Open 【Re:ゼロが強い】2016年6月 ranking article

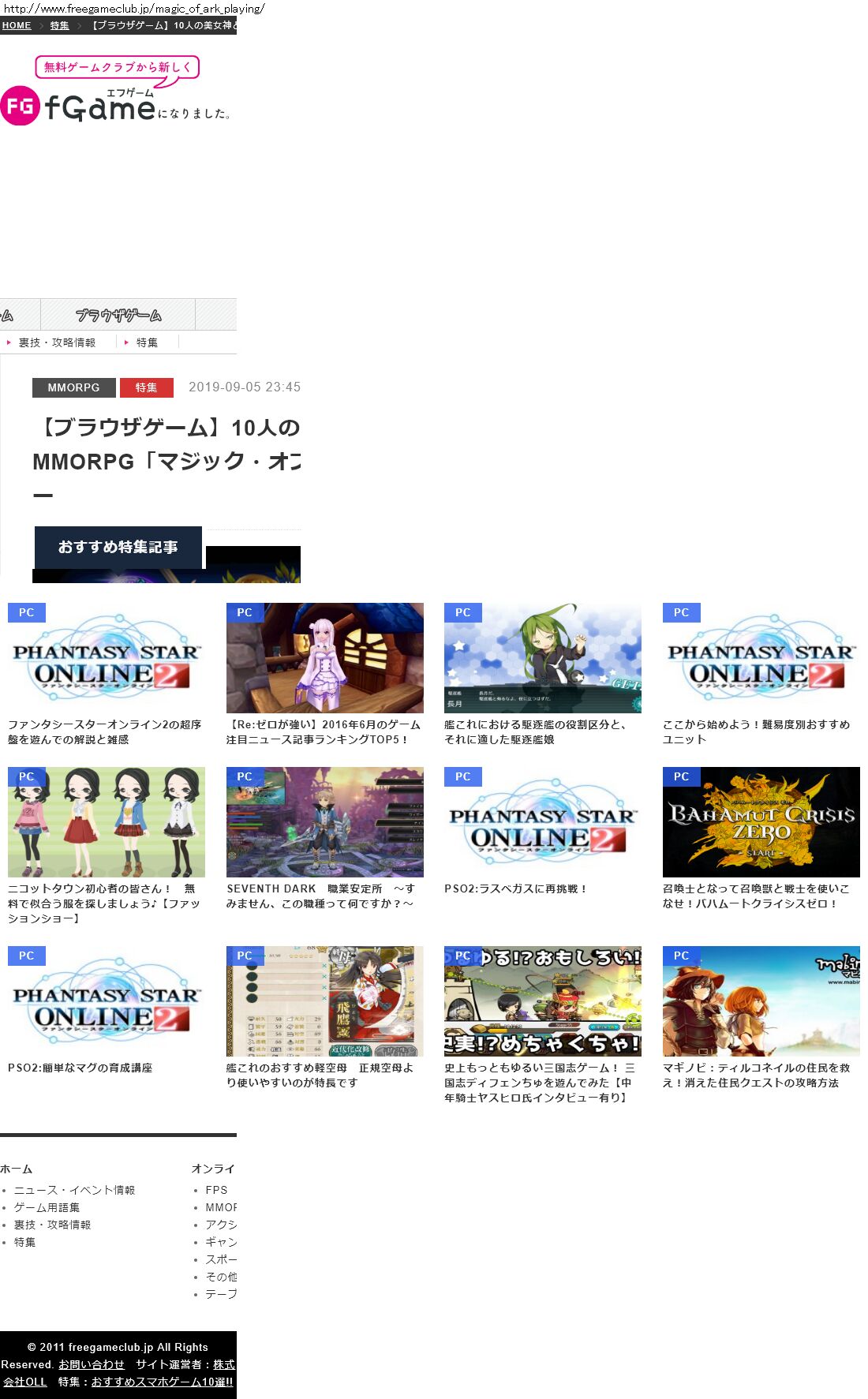pyautogui.click(x=324, y=732)
